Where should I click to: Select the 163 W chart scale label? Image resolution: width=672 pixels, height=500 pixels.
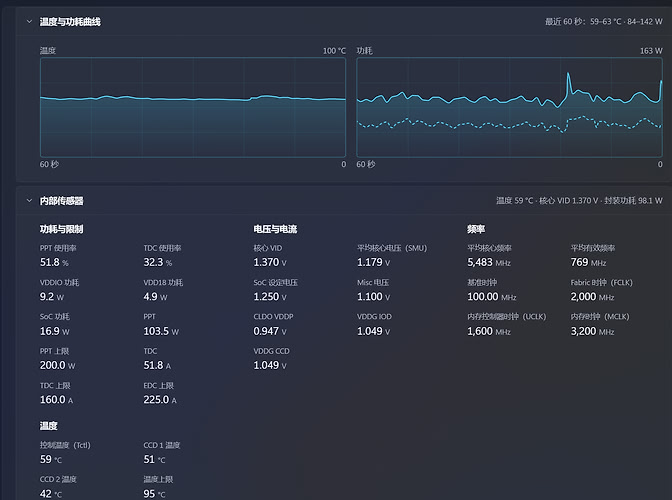click(651, 51)
